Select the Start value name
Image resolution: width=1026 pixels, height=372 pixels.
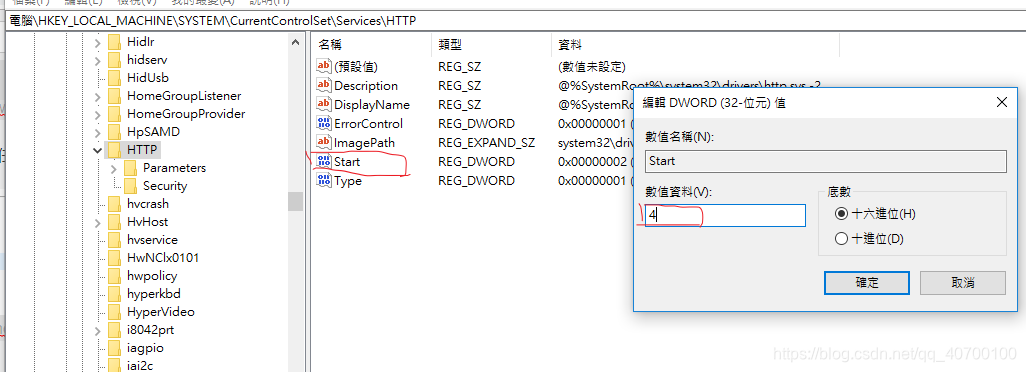(347, 161)
